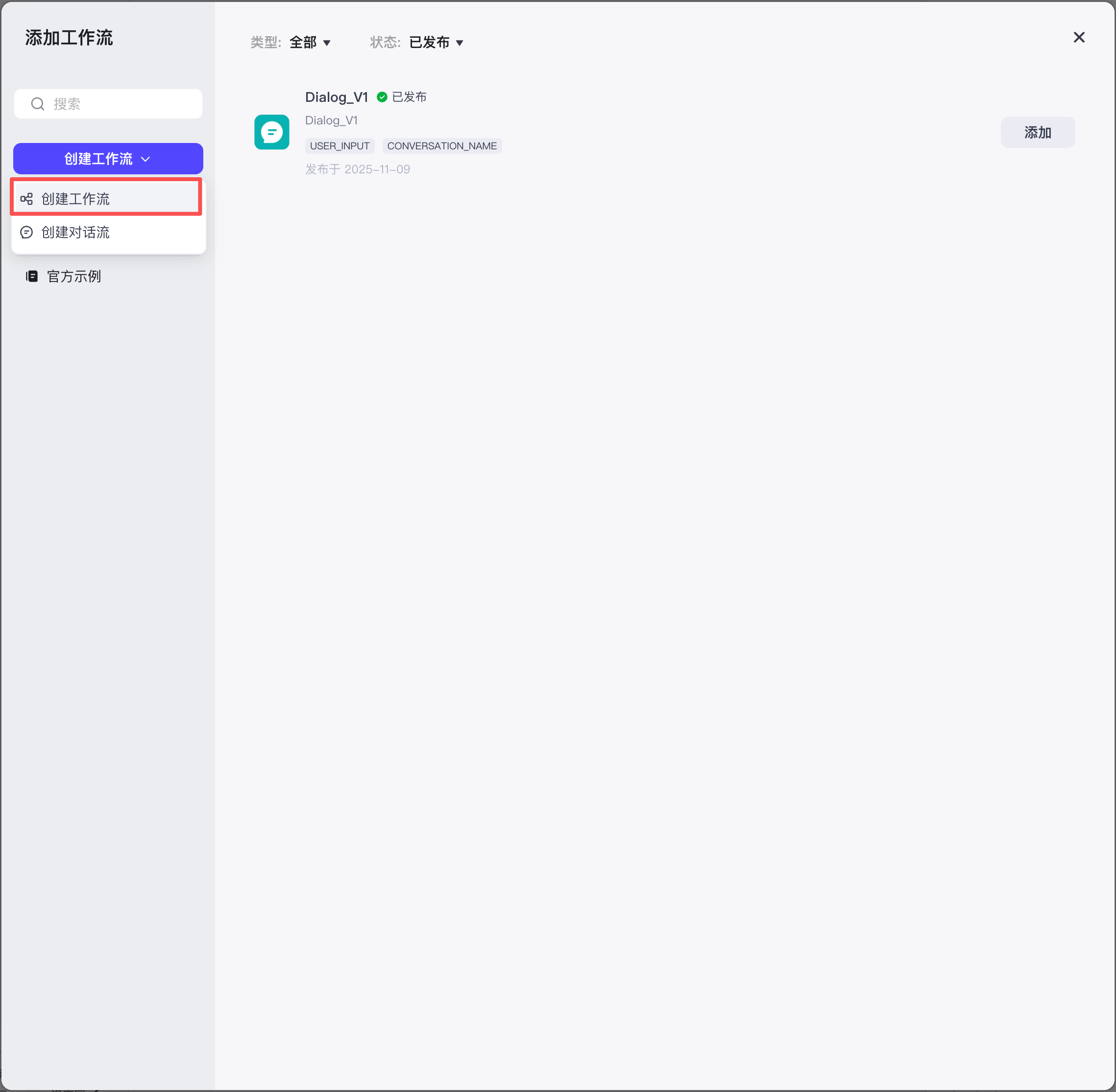
Task: Close the 添加工作流 dialog
Action: pos(1078,37)
